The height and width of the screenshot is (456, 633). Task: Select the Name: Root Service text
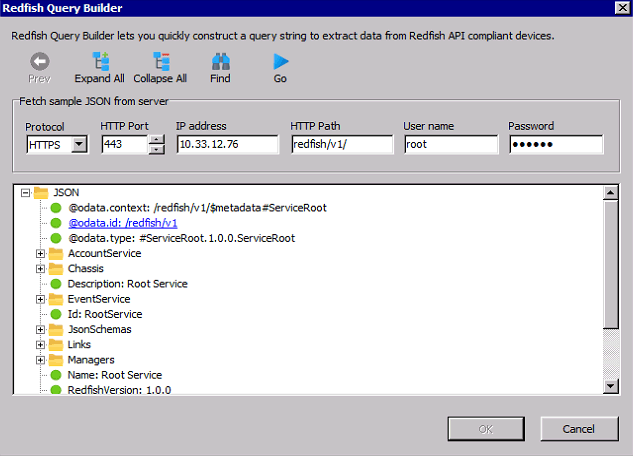click(x=115, y=375)
